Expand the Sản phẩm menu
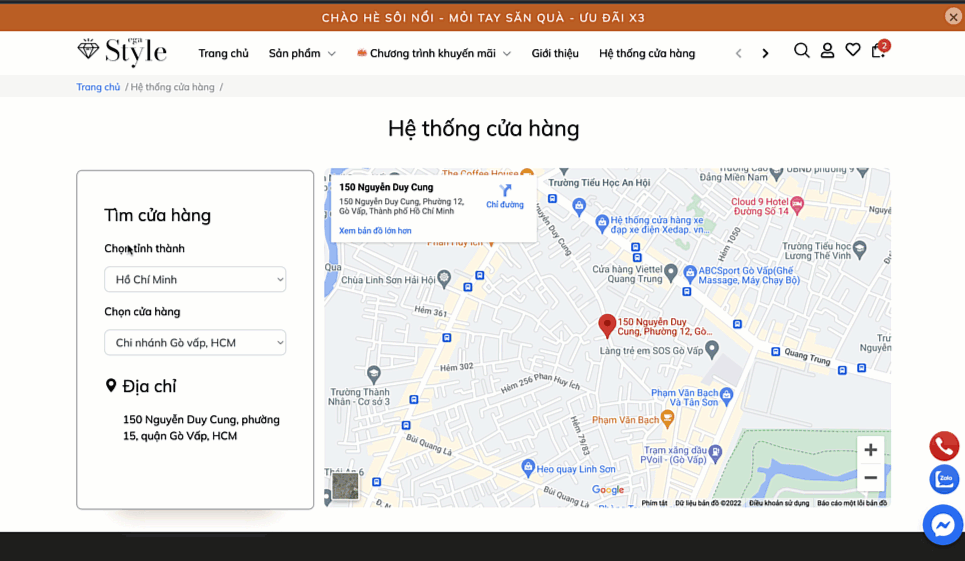This screenshot has height=561, width=965. click(302, 54)
